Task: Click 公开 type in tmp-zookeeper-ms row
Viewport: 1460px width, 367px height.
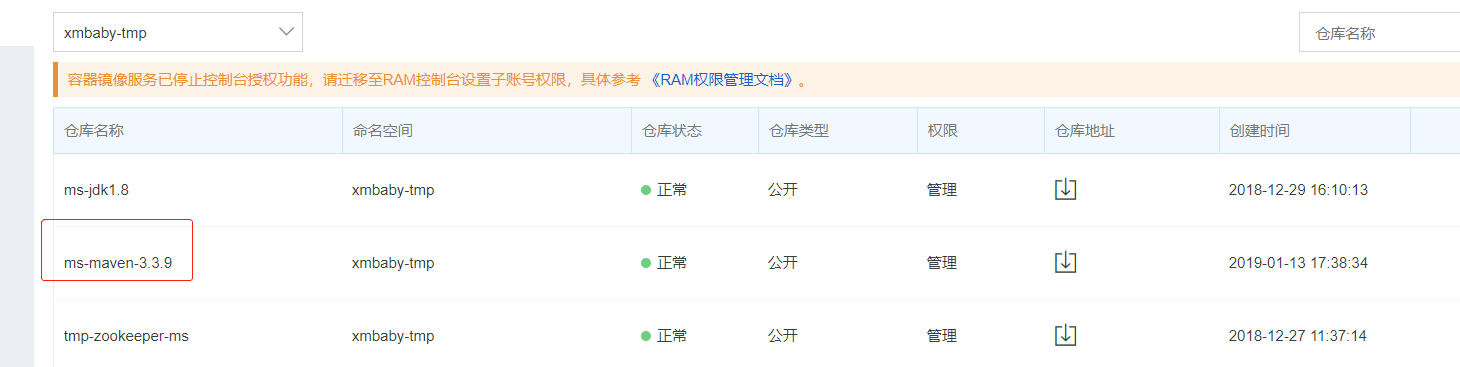Action: point(783,336)
